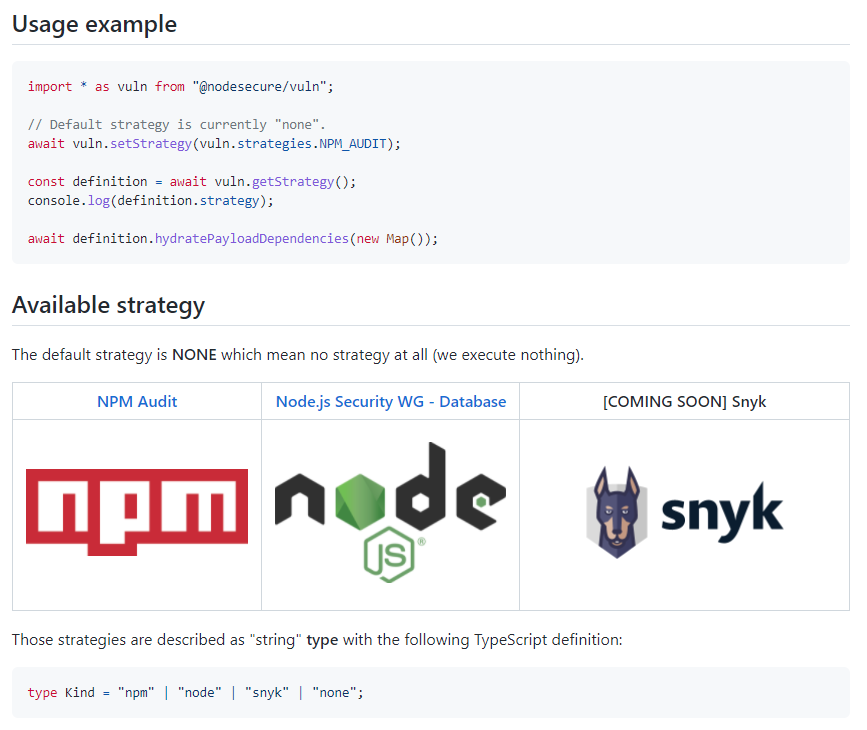
Task: Click the "Available strategy" heading
Action: [108, 305]
